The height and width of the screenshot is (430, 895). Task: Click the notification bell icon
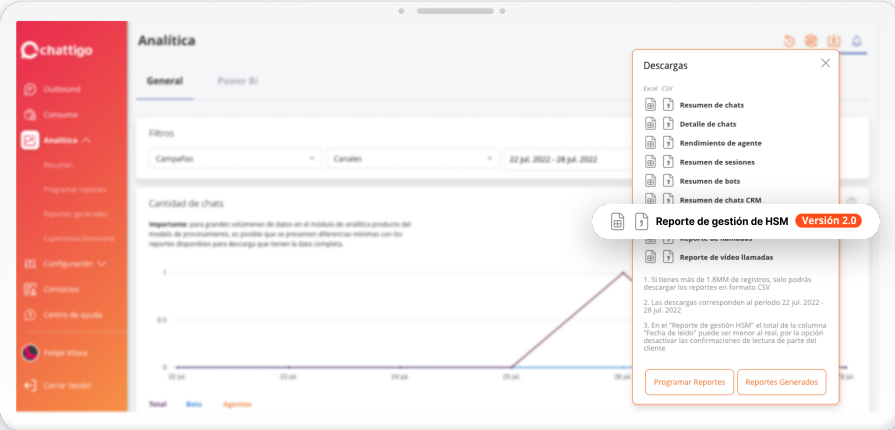[x=856, y=41]
